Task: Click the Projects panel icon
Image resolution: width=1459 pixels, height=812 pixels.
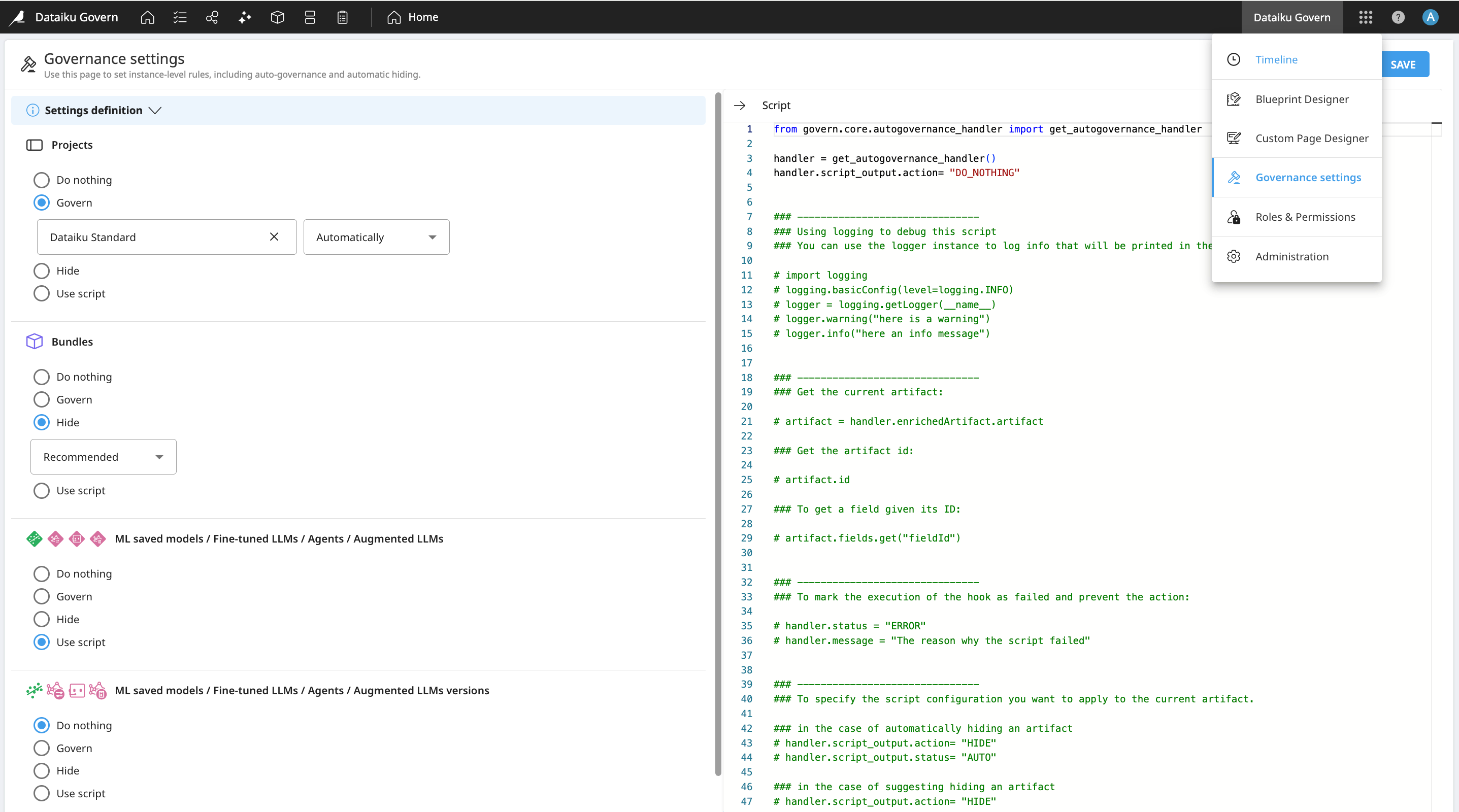Action: click(34, 145)
